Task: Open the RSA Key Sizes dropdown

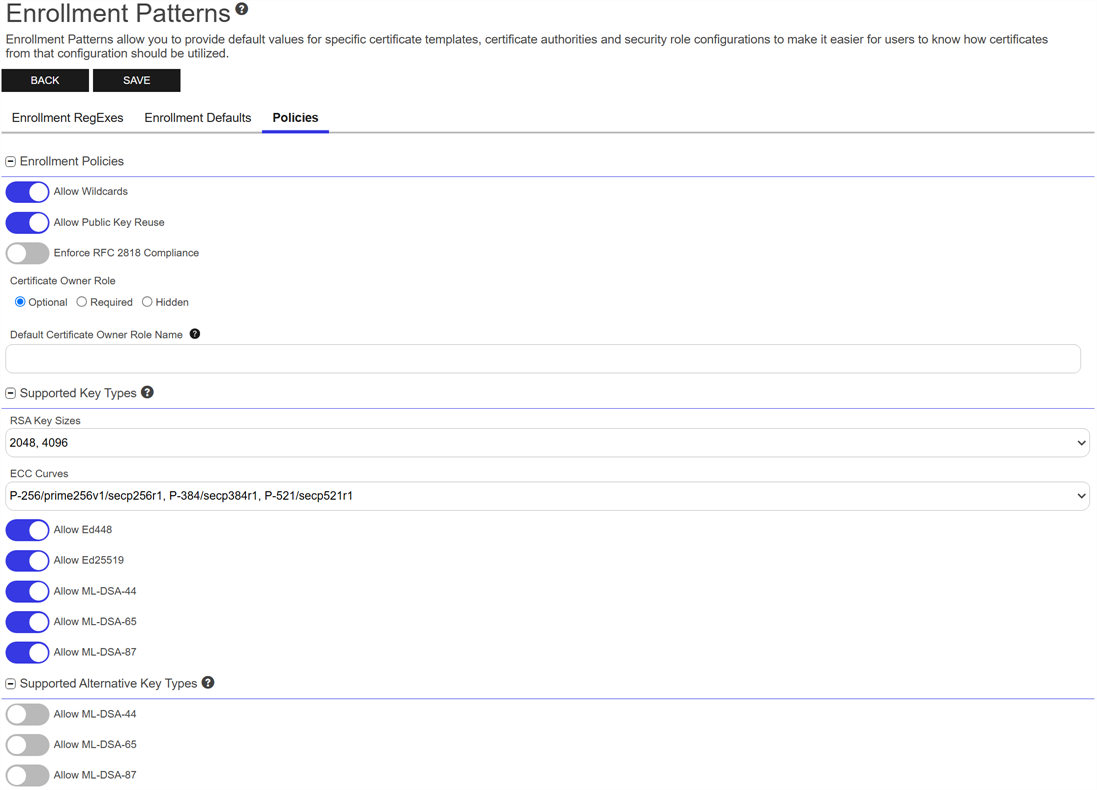Action: tap(547, 442)
